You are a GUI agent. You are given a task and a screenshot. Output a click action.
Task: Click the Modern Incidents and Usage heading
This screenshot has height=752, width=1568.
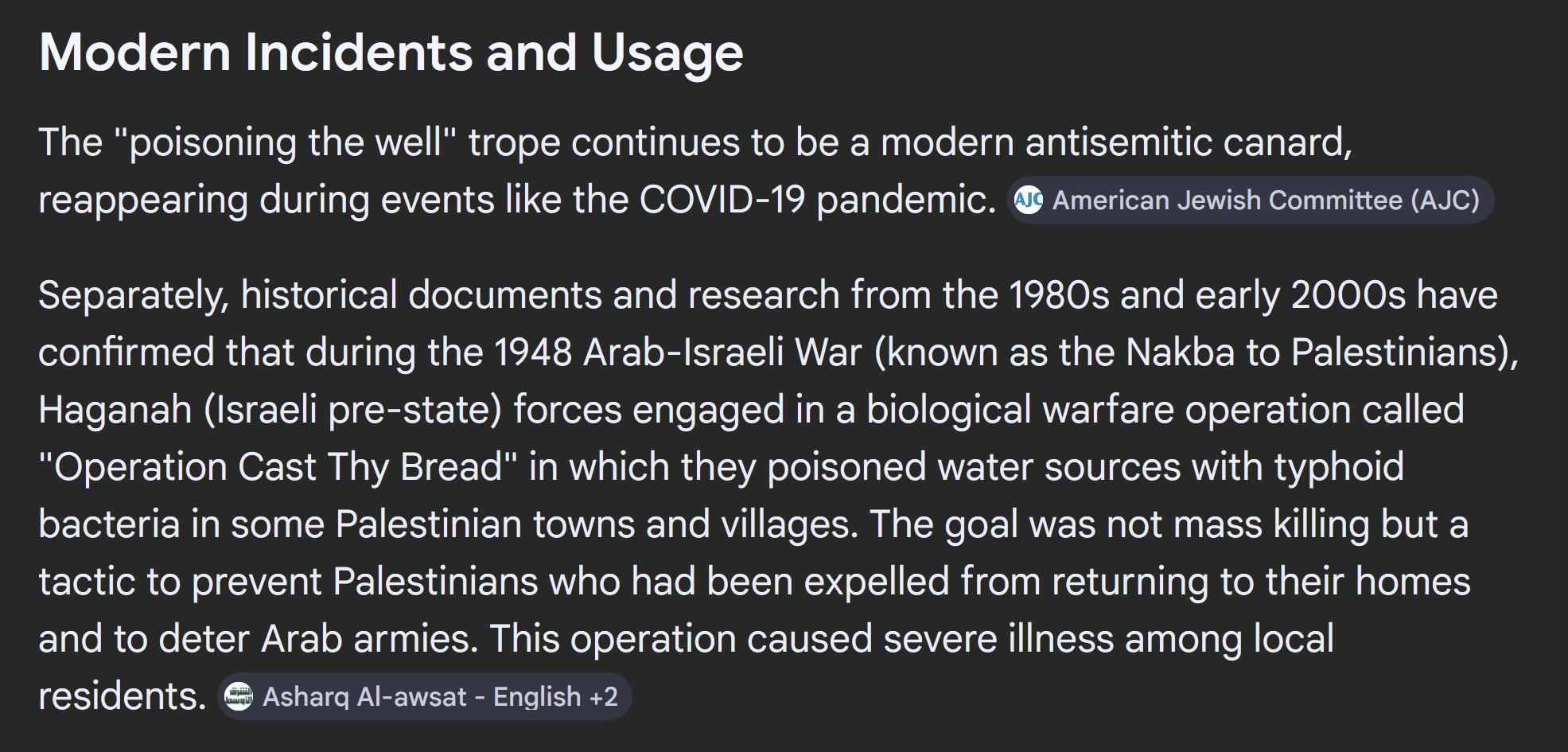pos(391,53)
